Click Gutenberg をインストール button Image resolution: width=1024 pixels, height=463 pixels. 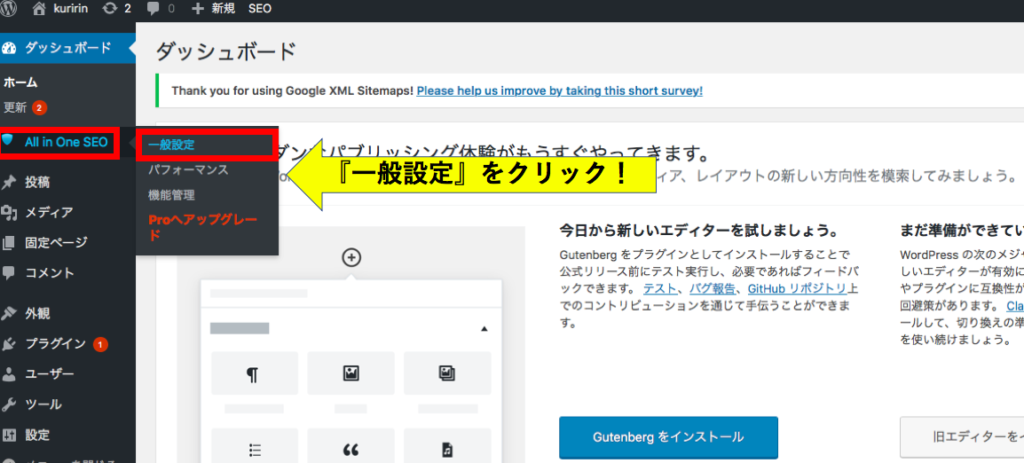tap(668, 437)
